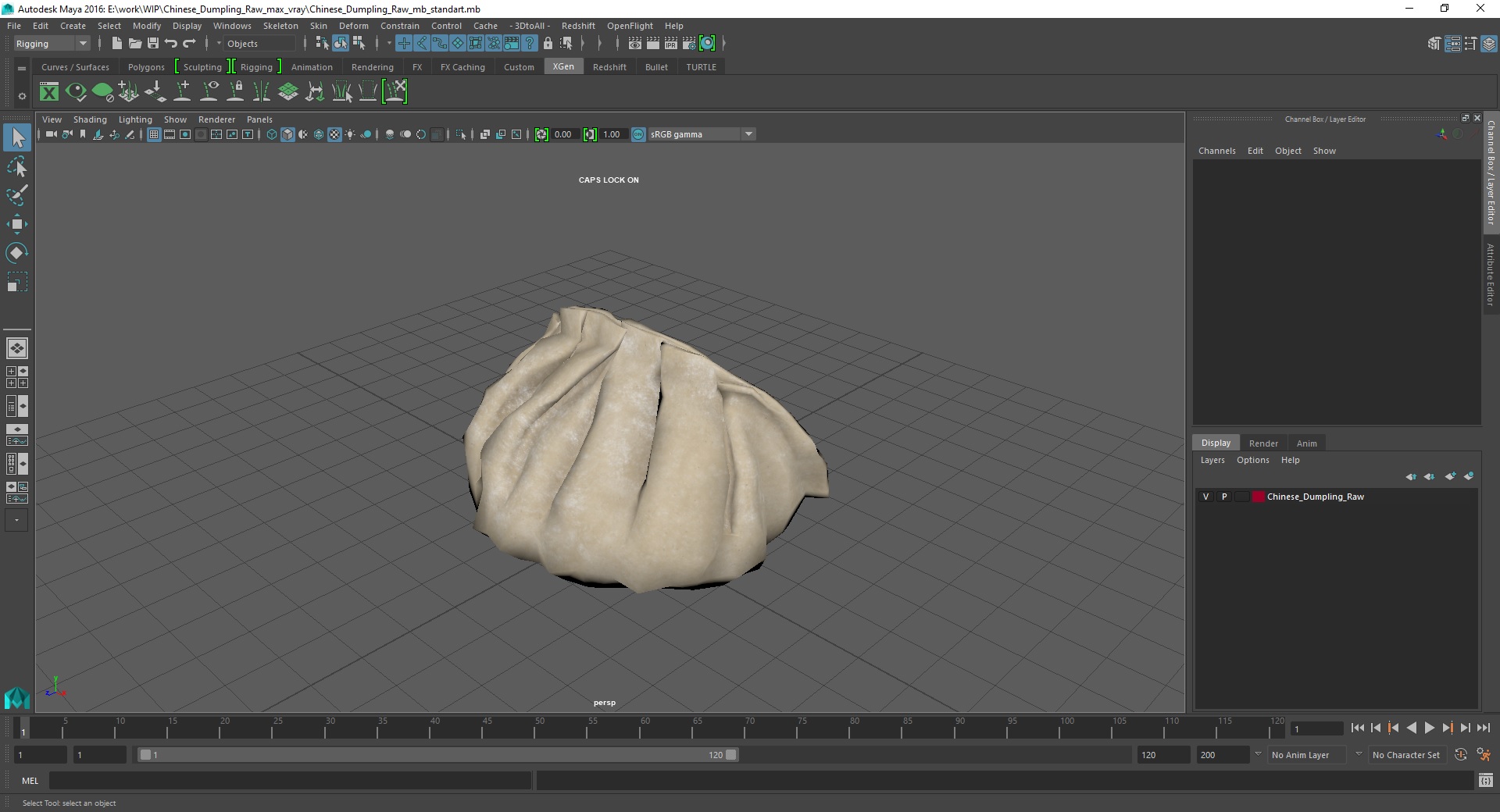
Task: Play the animation forwards
Action: (1429, 728)
